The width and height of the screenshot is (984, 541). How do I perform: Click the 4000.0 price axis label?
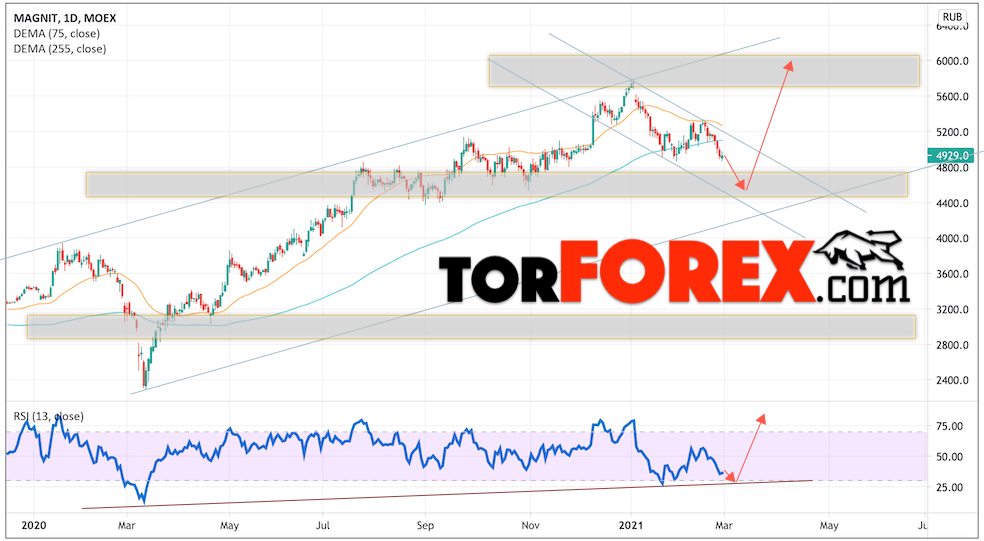[x=952, y=238]
